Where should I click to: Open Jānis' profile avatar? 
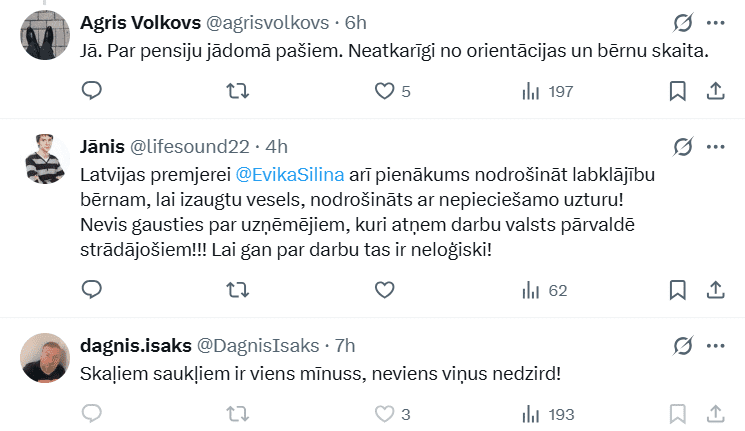pos(42,157)
